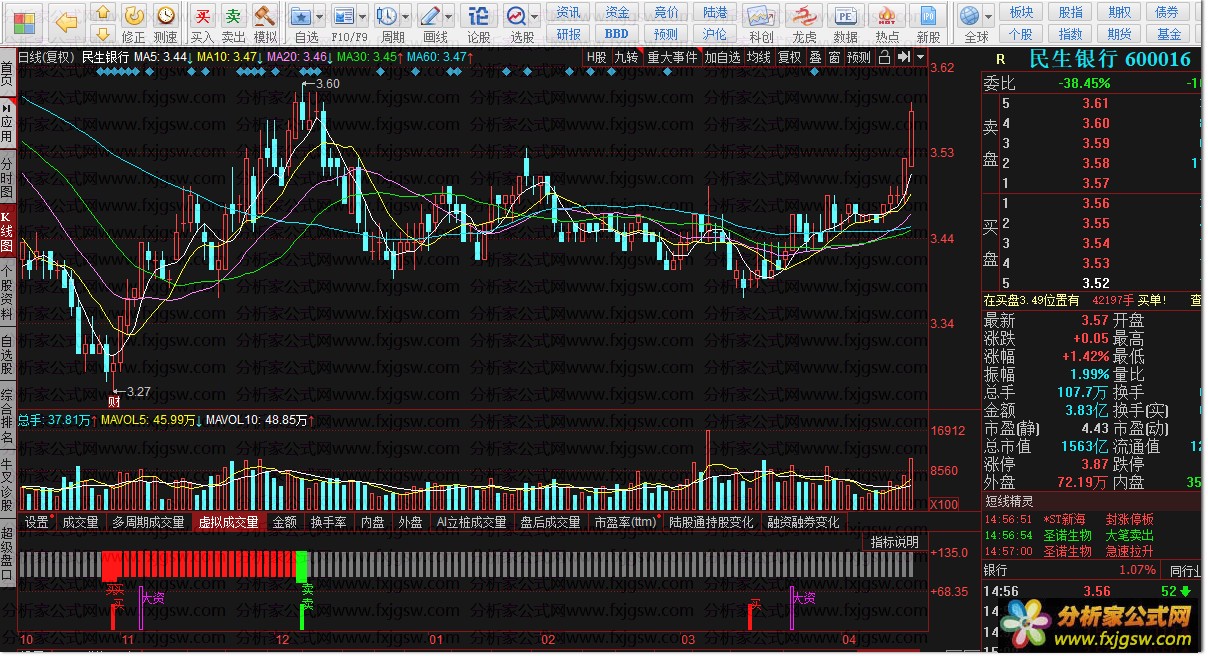
Task: Select the 画线 drawing pencil tool
Action: [x=430, y=17]
